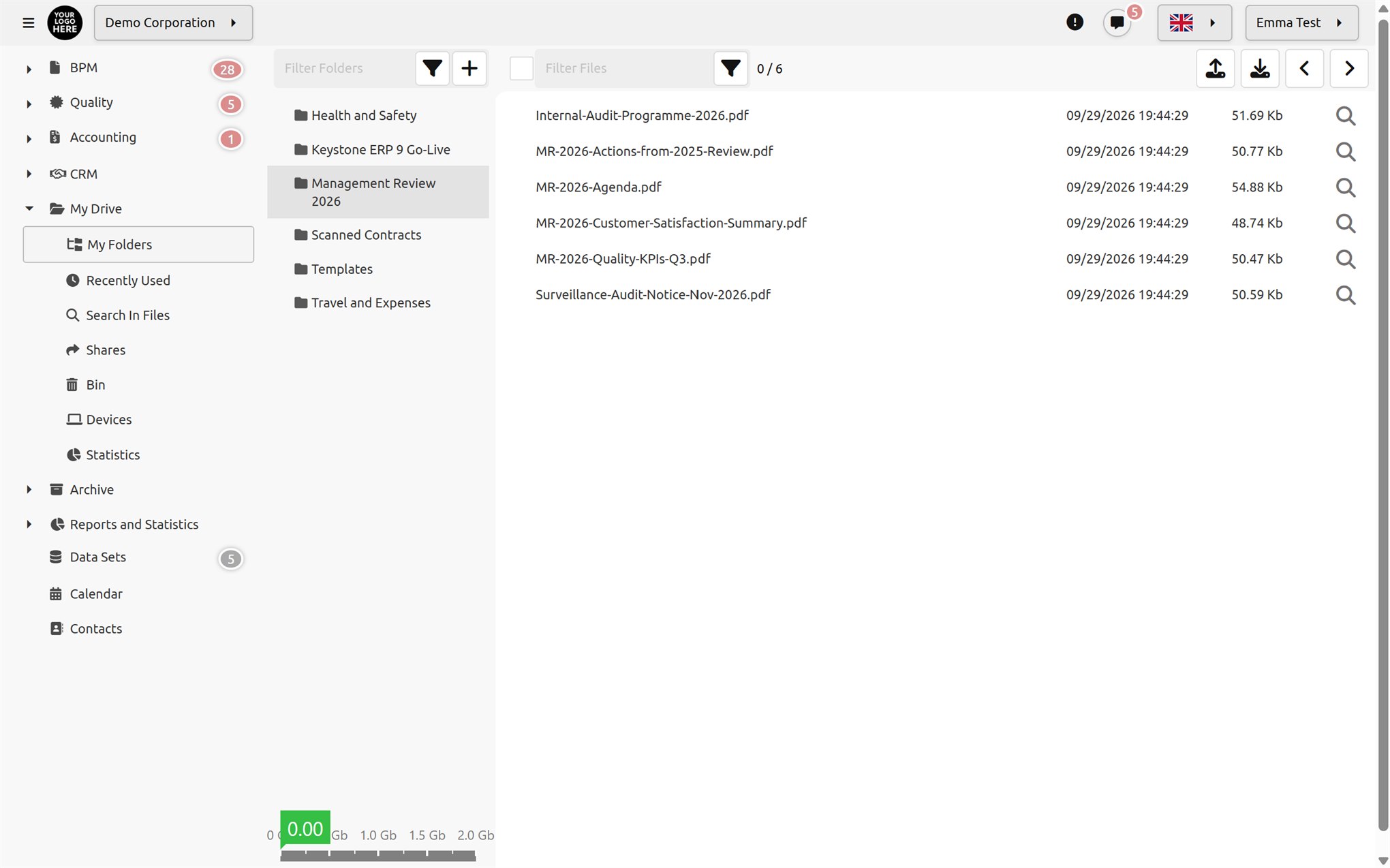This screenshot has width=1390, height=868.
Task: Preview Internal-Audit-Programme-2026.pdf with magnifier
Action: pos(1345,116)
